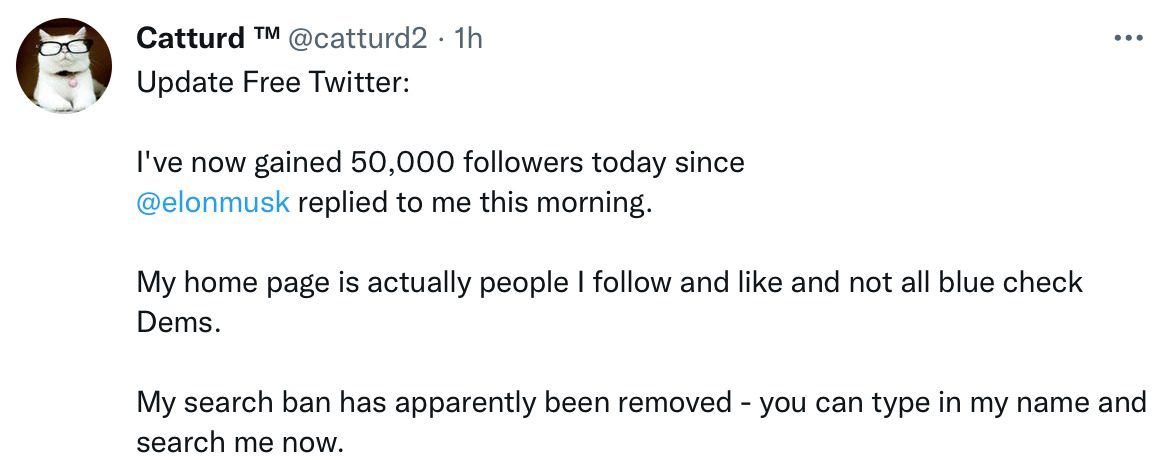Click the @catturd2 handle
Image resolution: width=1174 pixels, height=460 pixels.
tap(358, 38)
